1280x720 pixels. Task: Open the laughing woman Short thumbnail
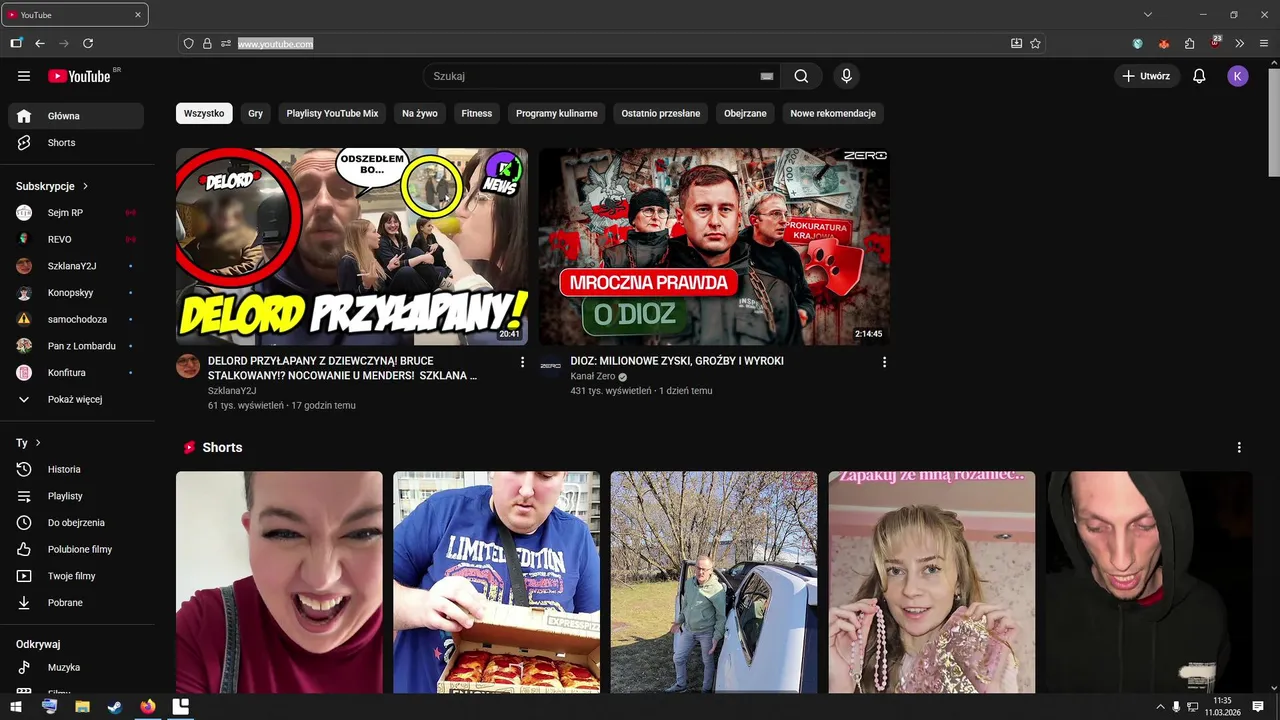(x=279, y=582)
